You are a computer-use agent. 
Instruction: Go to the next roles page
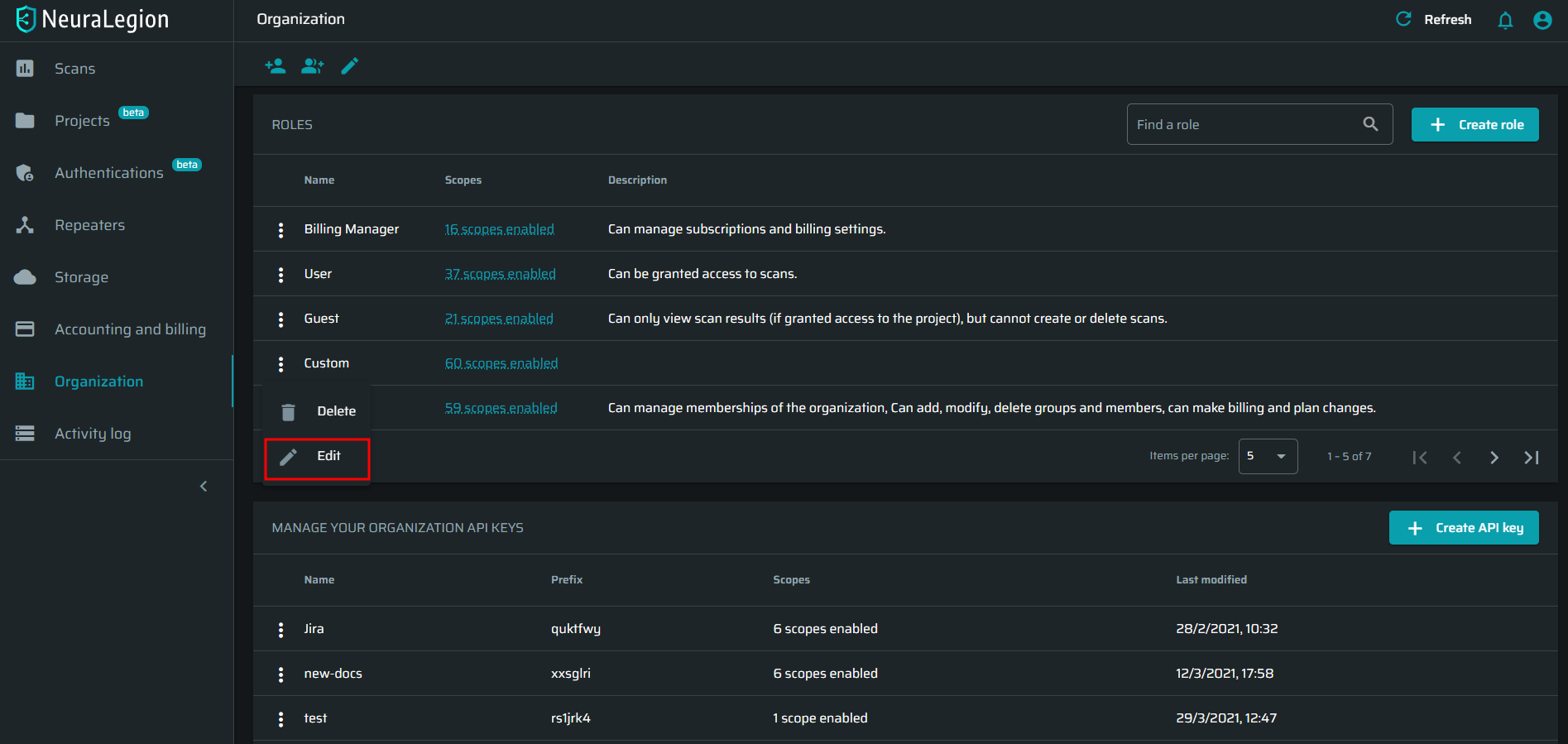[1494, 457]
